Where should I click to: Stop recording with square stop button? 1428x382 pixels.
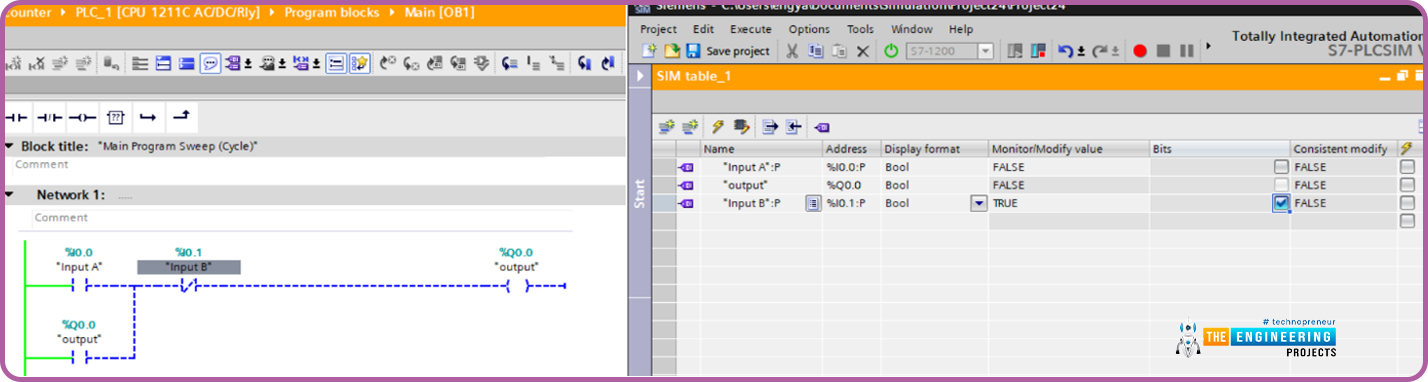click(x=1163, y=50)
